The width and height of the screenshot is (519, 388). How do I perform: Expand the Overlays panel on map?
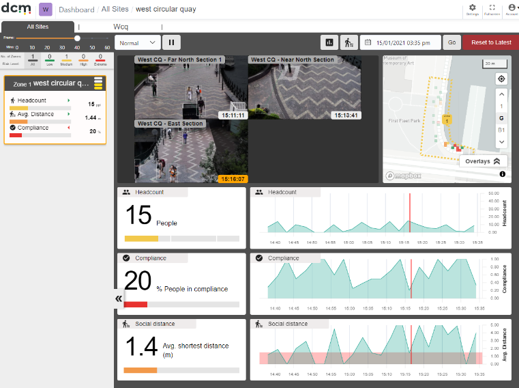point(483,161)
